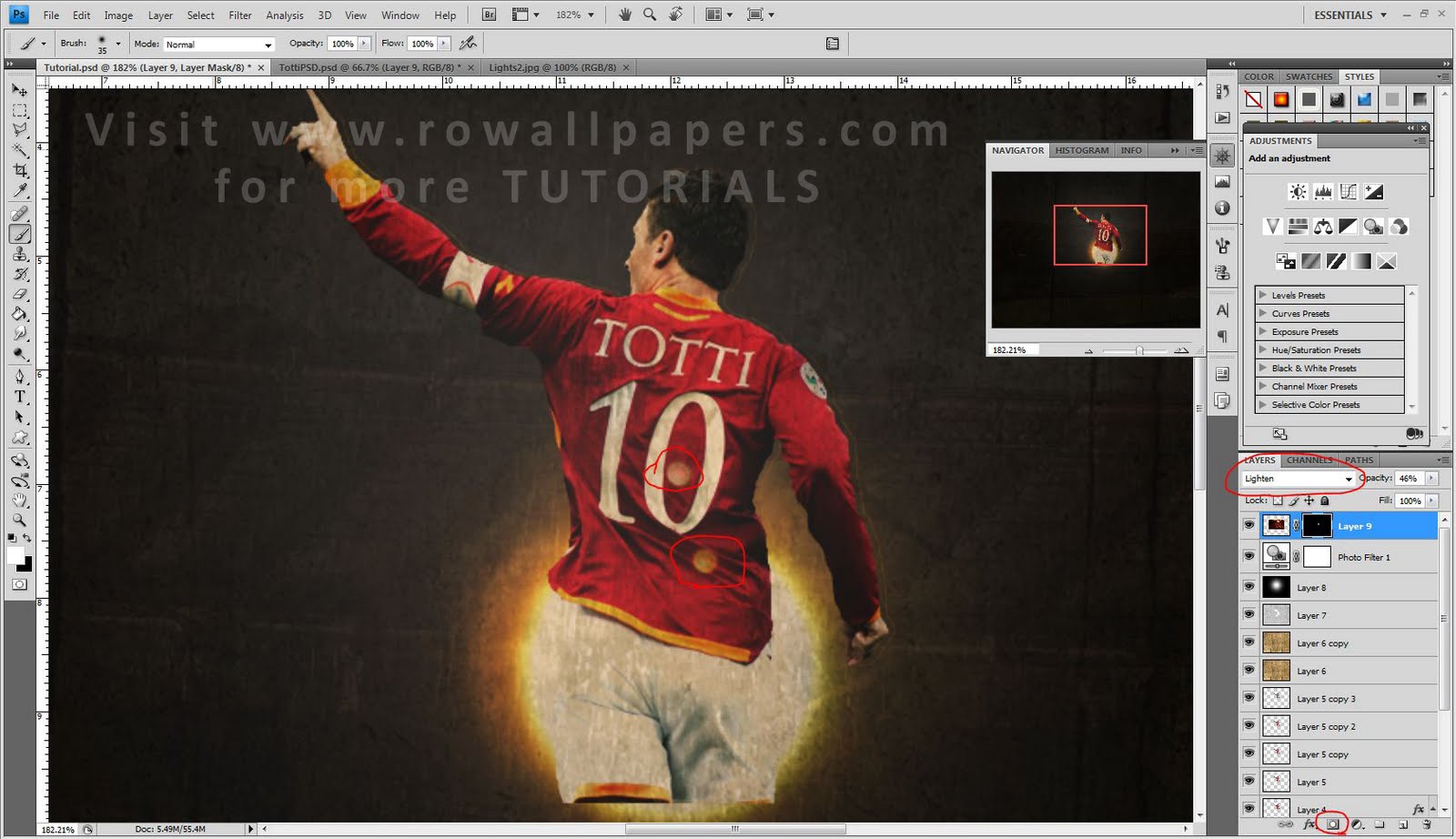Click the foreground color swatch
The width and height of the screenshot is (1456, 839).
click(15, 555)
